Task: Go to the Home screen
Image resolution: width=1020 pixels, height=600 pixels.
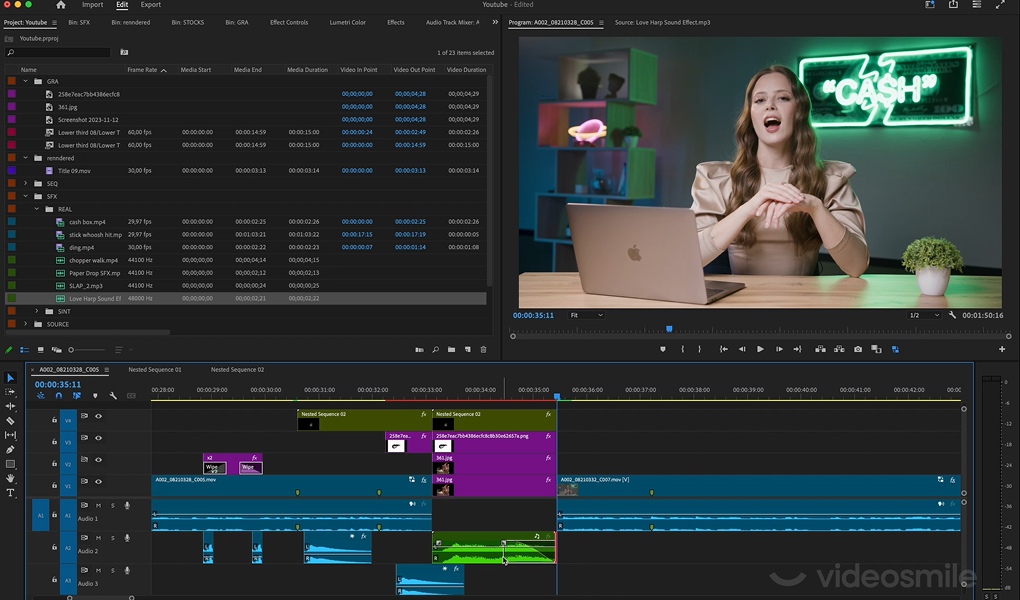Action: 60,5
